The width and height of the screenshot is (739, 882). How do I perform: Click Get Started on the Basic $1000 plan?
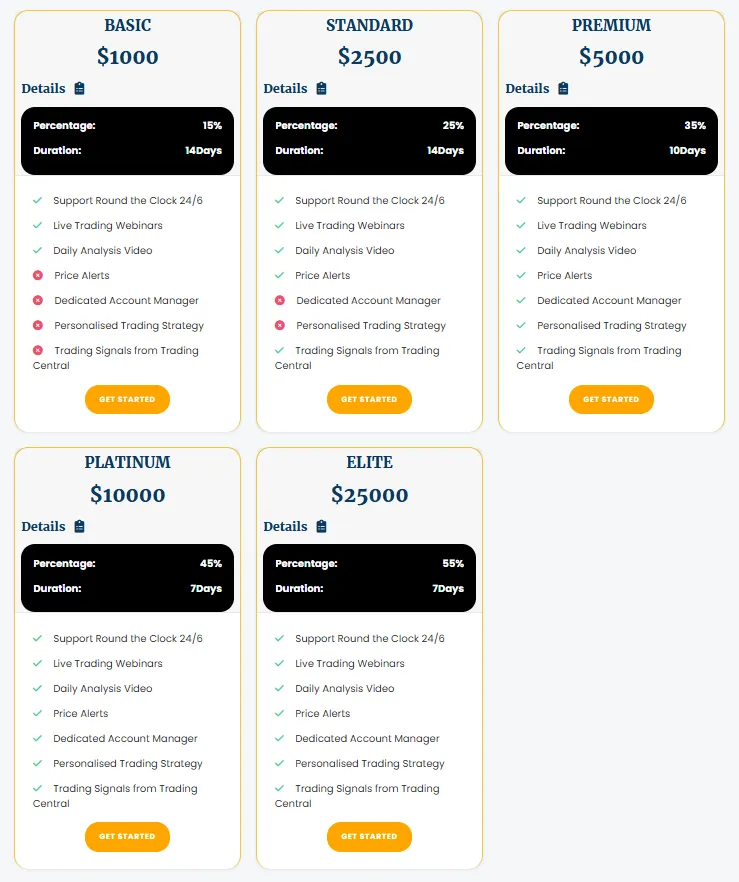[x=127, y=399]
